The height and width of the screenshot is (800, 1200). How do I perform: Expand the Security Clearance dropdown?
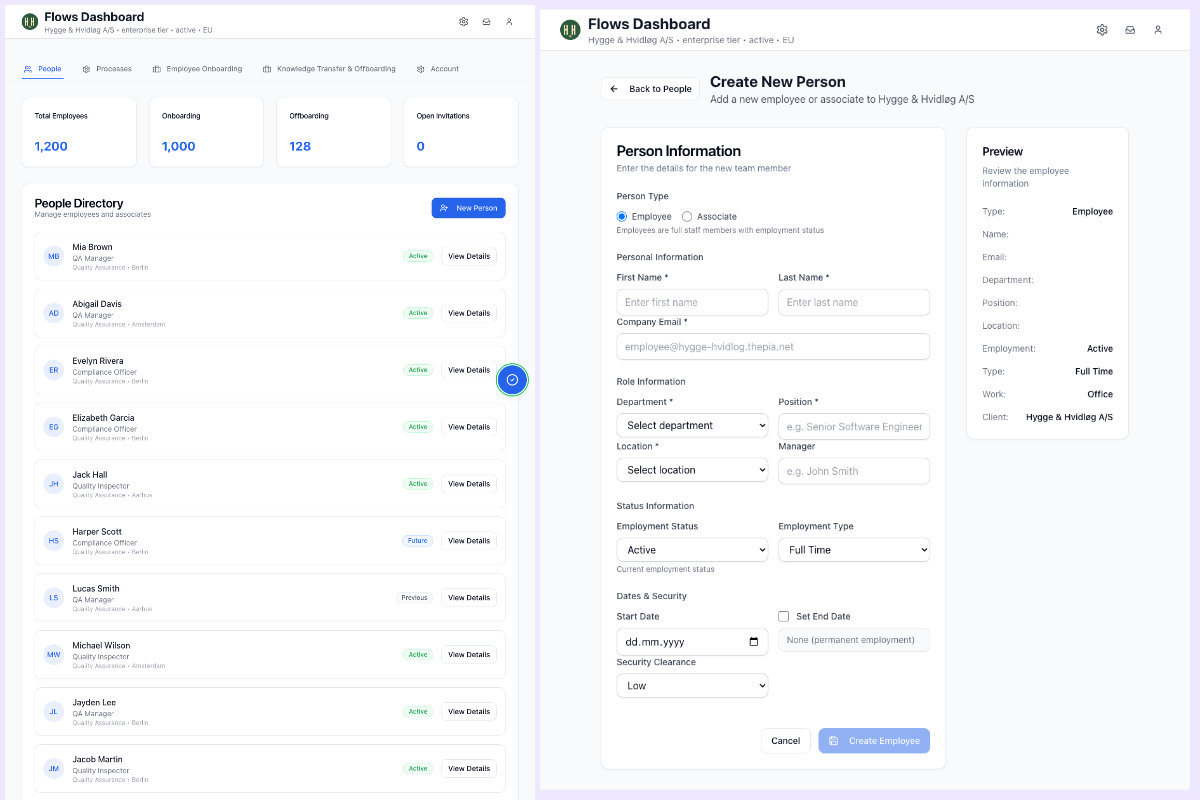[692, 686]
